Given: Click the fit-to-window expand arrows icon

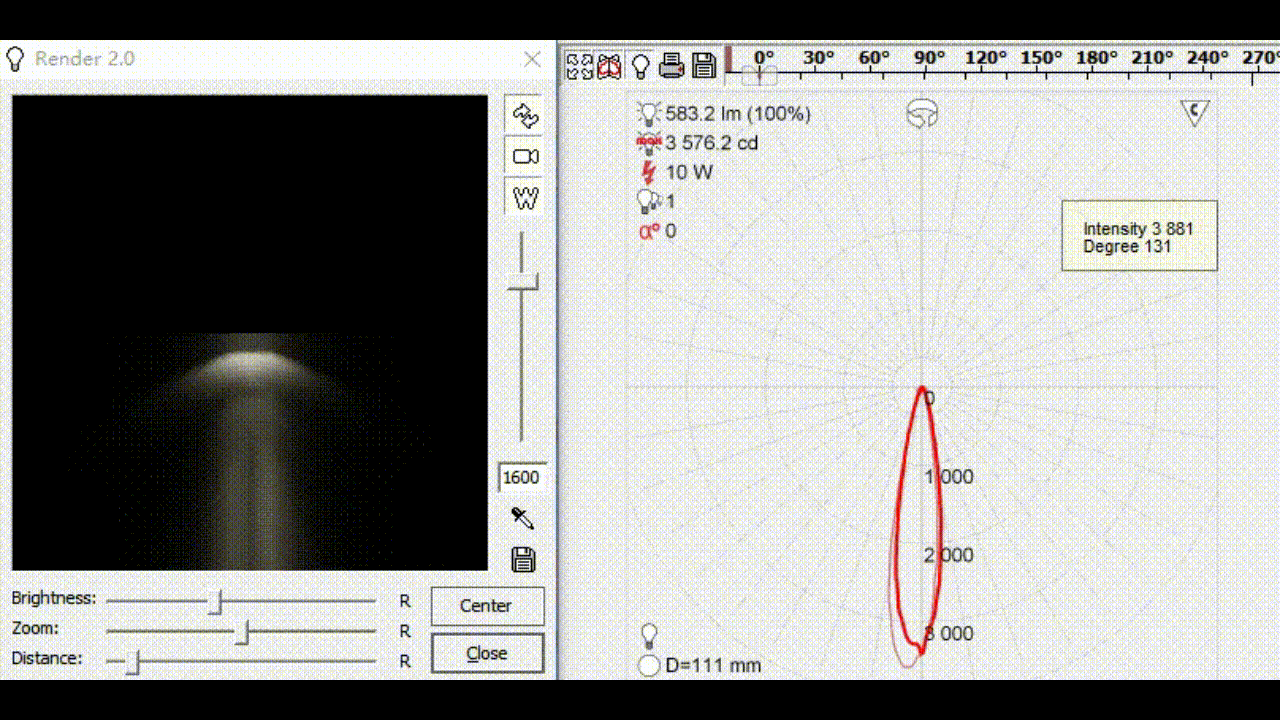Looking at the screenshot, I should coord(579,65).
